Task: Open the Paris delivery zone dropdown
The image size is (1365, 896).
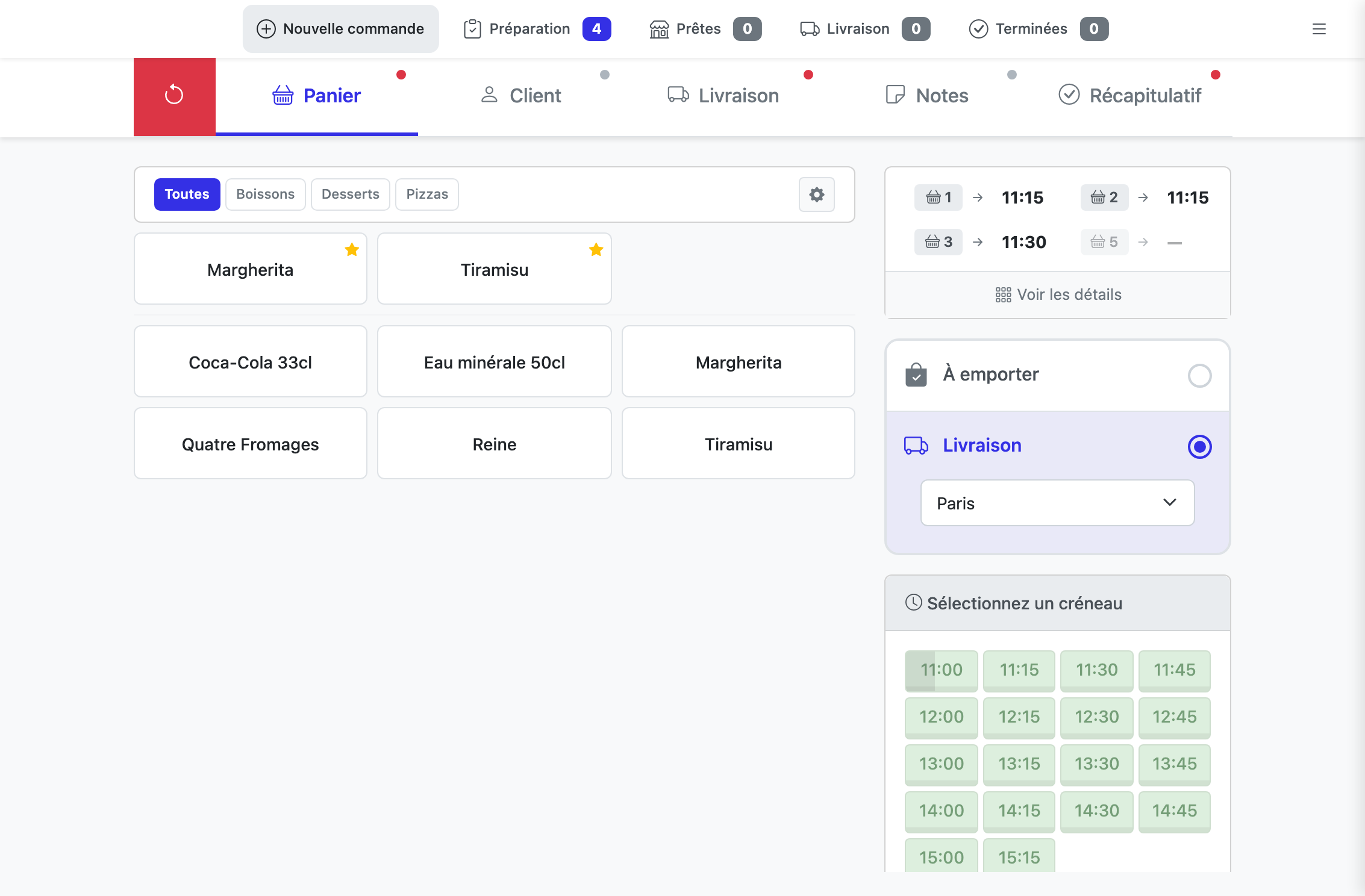Action: (1057, 503)
